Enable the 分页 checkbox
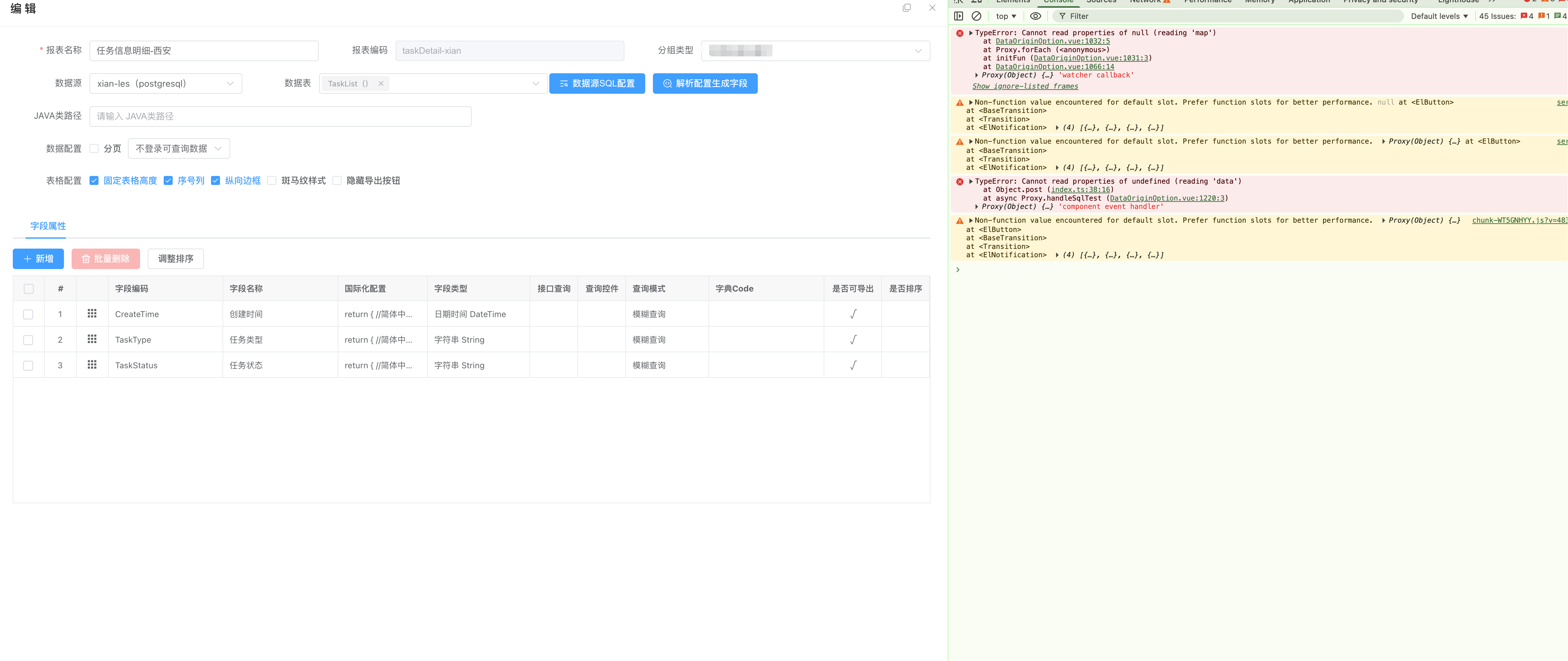Image resolution: width=1568 pixels, height=661 pixels. pos(94,149)
